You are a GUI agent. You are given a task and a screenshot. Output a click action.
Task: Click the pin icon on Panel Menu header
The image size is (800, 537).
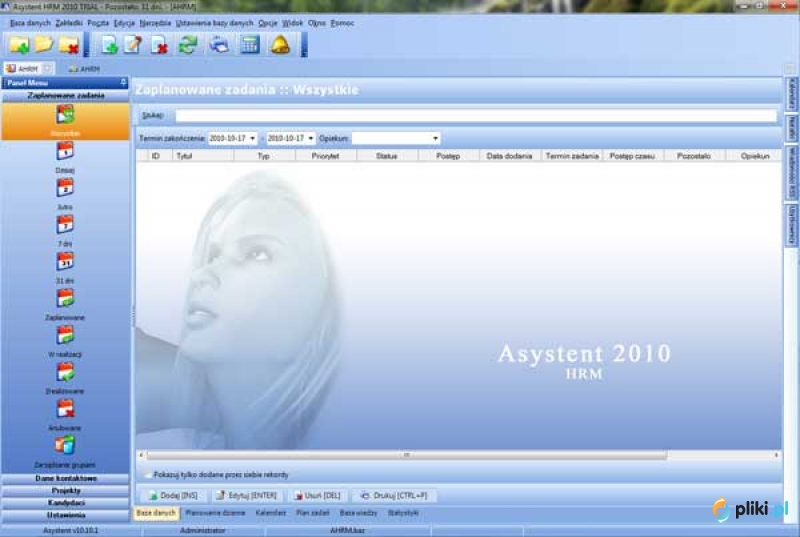[123, 82]
